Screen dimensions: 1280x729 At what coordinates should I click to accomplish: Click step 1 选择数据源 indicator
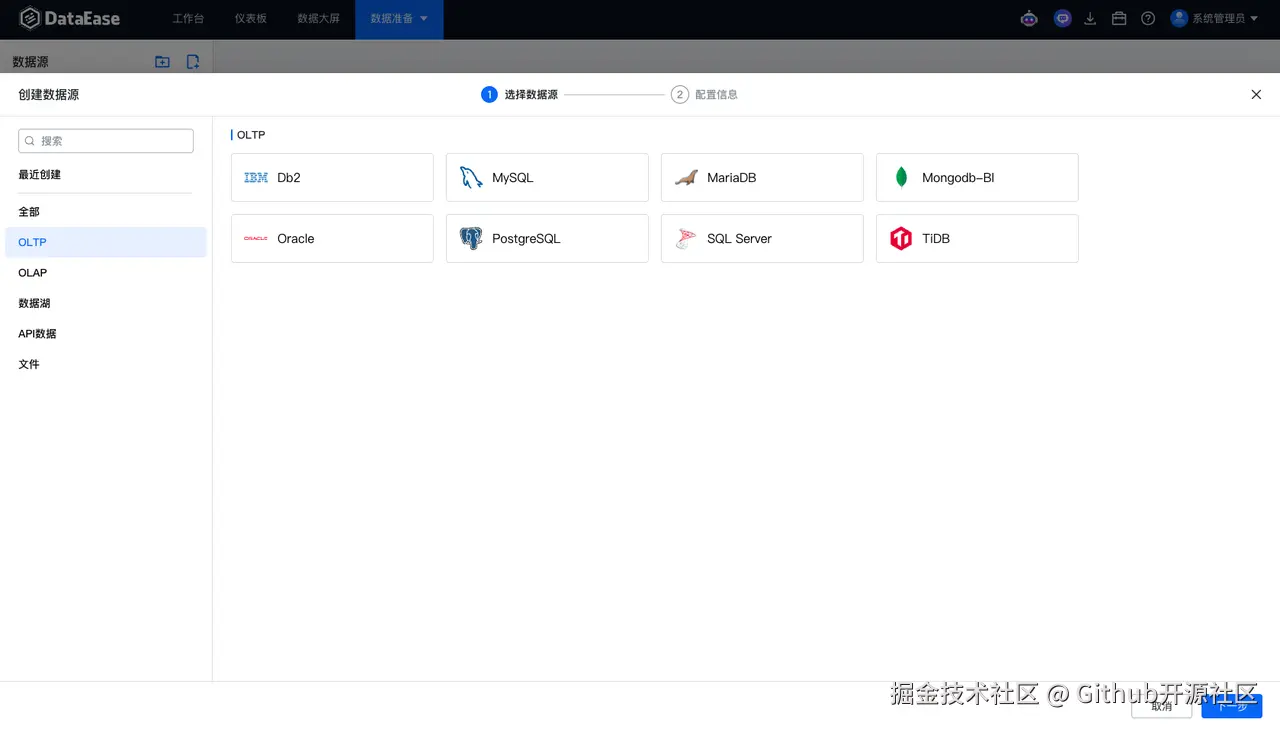519,94
